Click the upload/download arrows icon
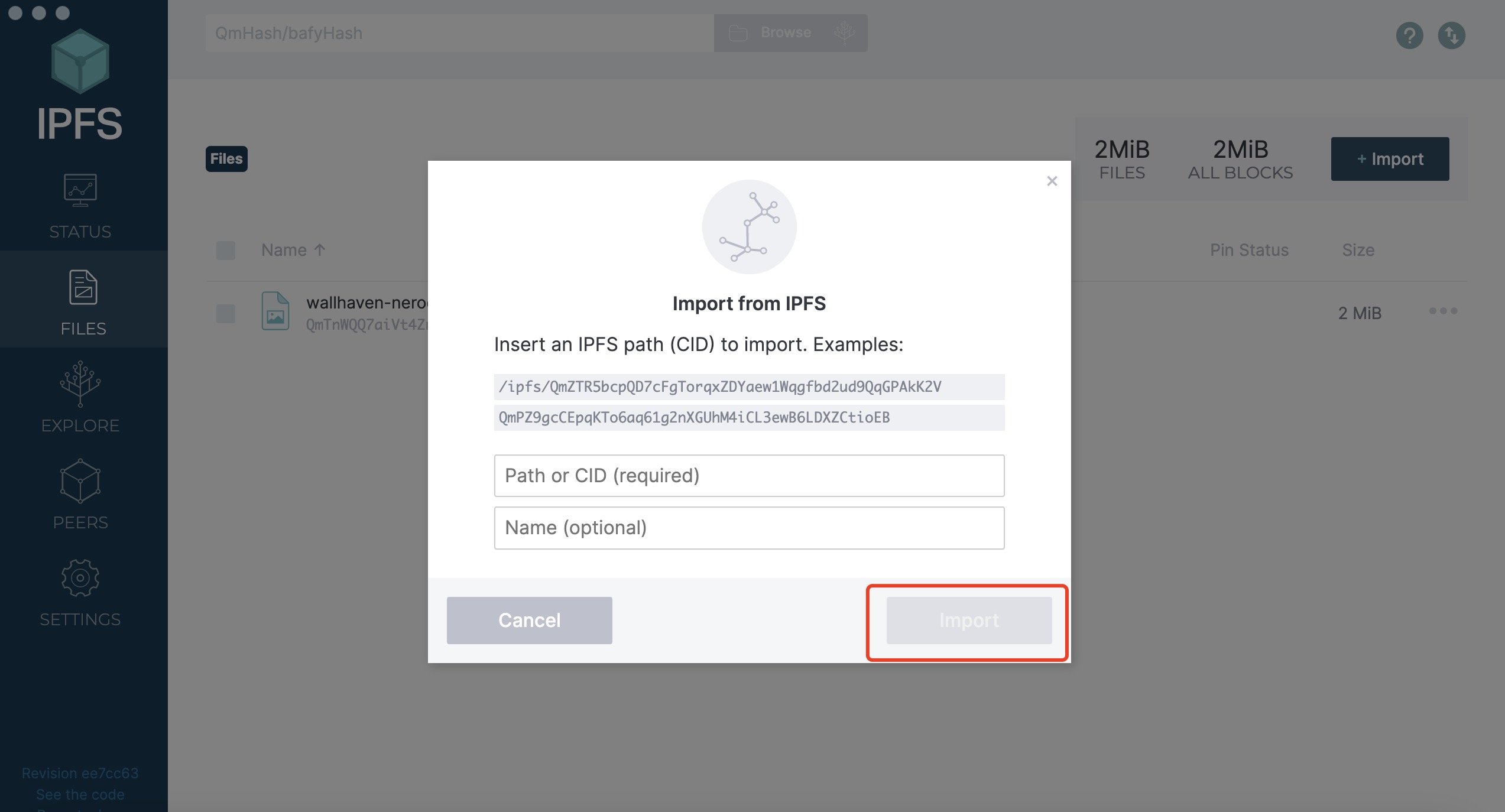Image resolution: width=1505 pixels, height=812 pixels. tap(1452, 35)
